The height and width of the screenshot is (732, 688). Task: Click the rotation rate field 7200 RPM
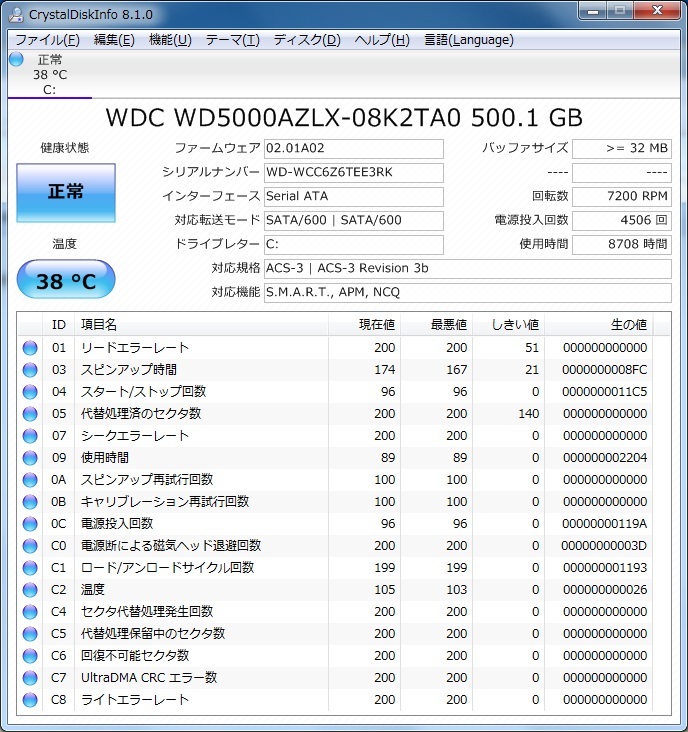pyautogui.click(x=622, y=197)
